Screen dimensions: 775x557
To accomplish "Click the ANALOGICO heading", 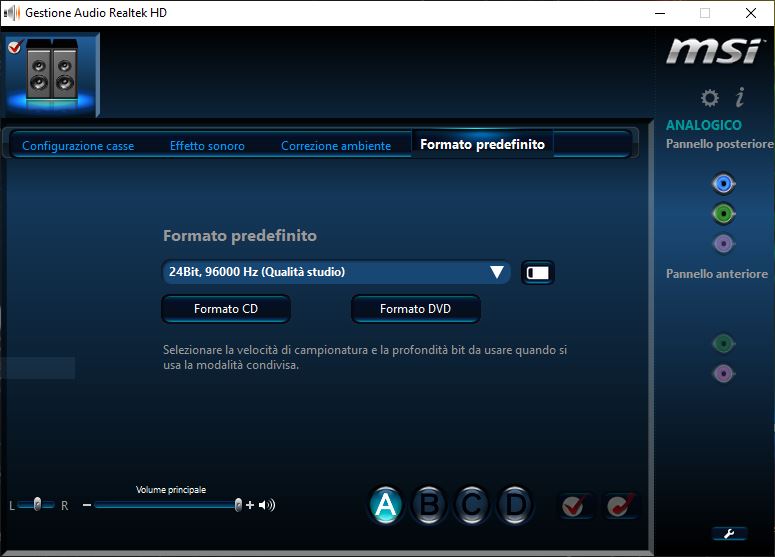I will pos(704,125).
